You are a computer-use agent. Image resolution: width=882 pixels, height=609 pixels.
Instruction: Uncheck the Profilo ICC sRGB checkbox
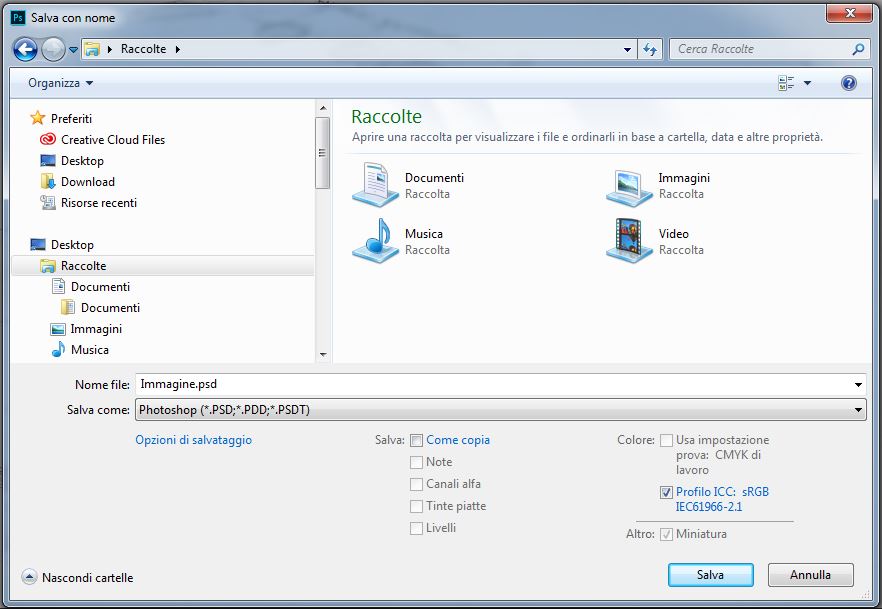666,492
